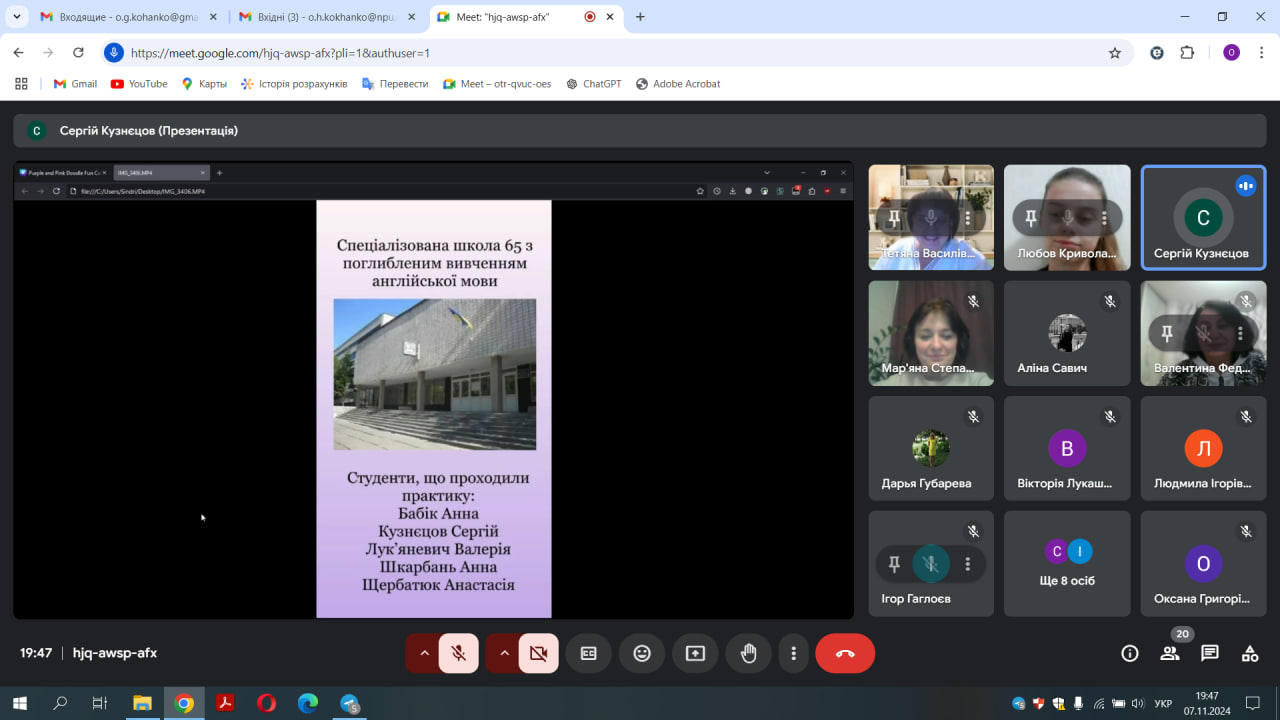Switch to Входящие Gmail tab
Image resolution: width=1280 pixels, height=720 pixels.
click(x=127, y=17)
